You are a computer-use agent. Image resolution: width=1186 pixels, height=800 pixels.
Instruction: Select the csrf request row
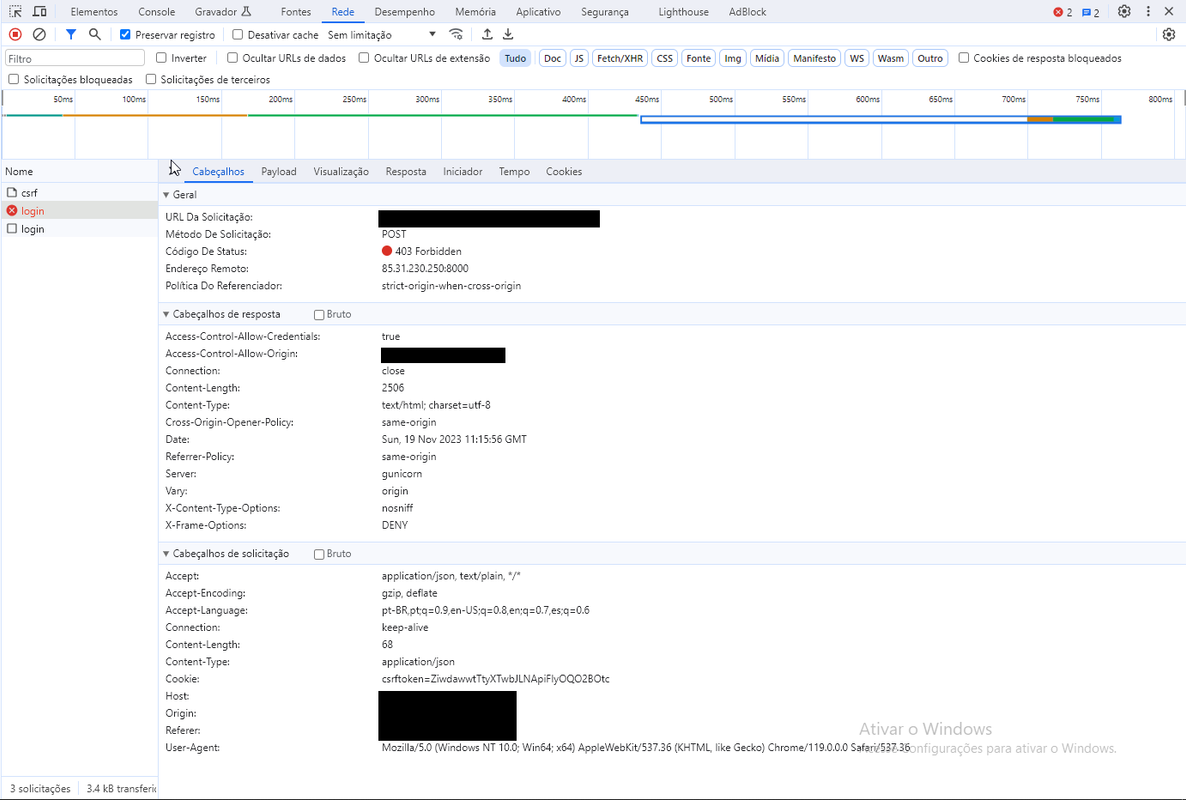pyautogui.click(x=79, y=193)
